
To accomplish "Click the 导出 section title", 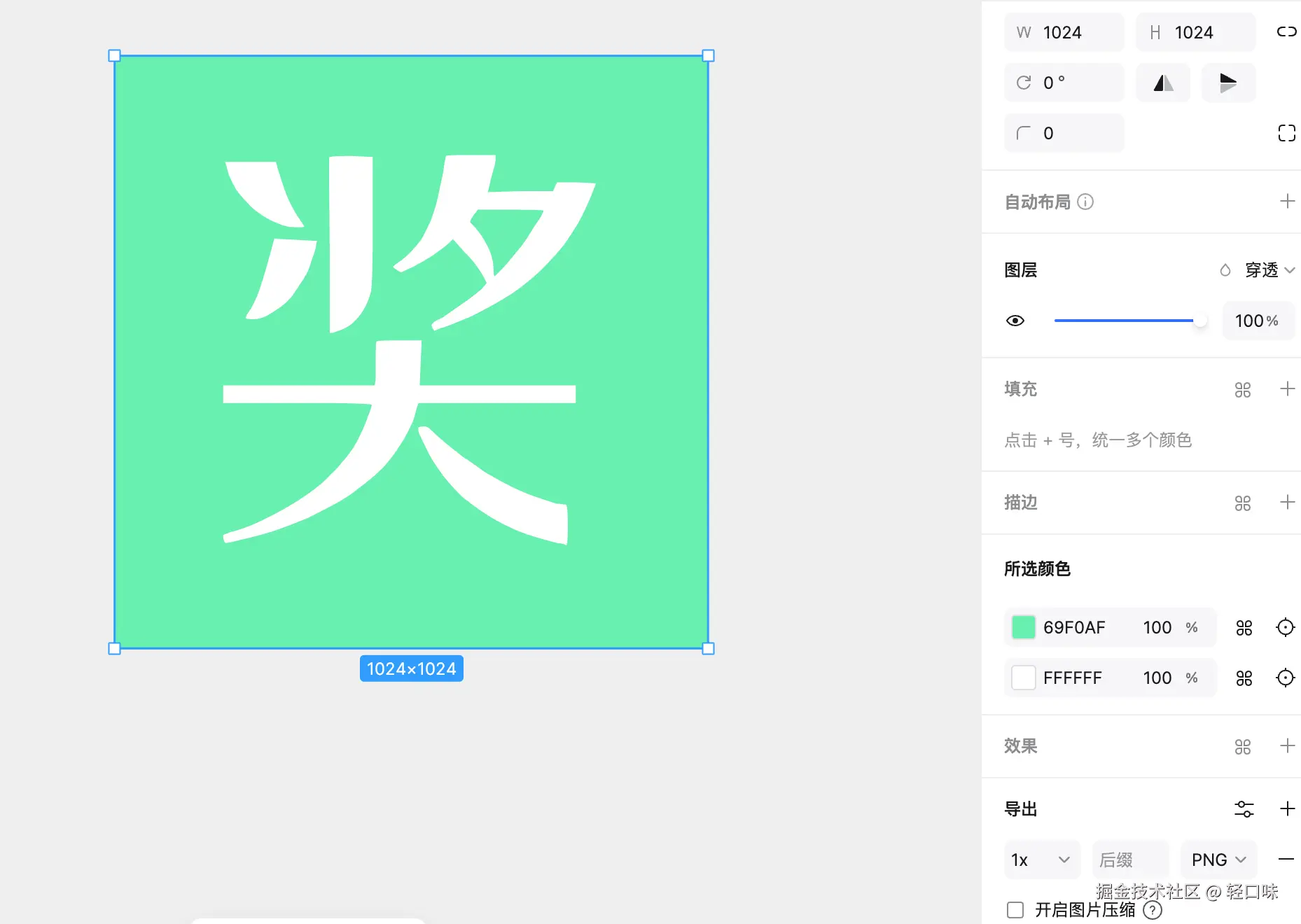I will [x=1021, y=809].
